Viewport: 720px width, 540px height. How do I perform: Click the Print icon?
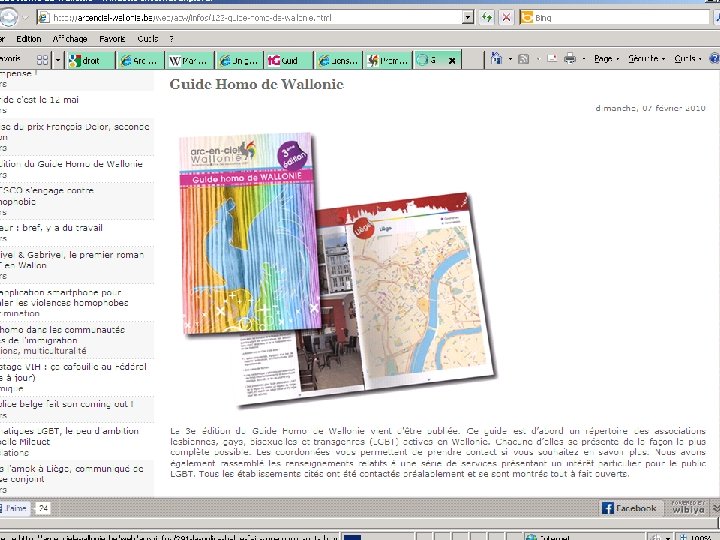(570, 59)
